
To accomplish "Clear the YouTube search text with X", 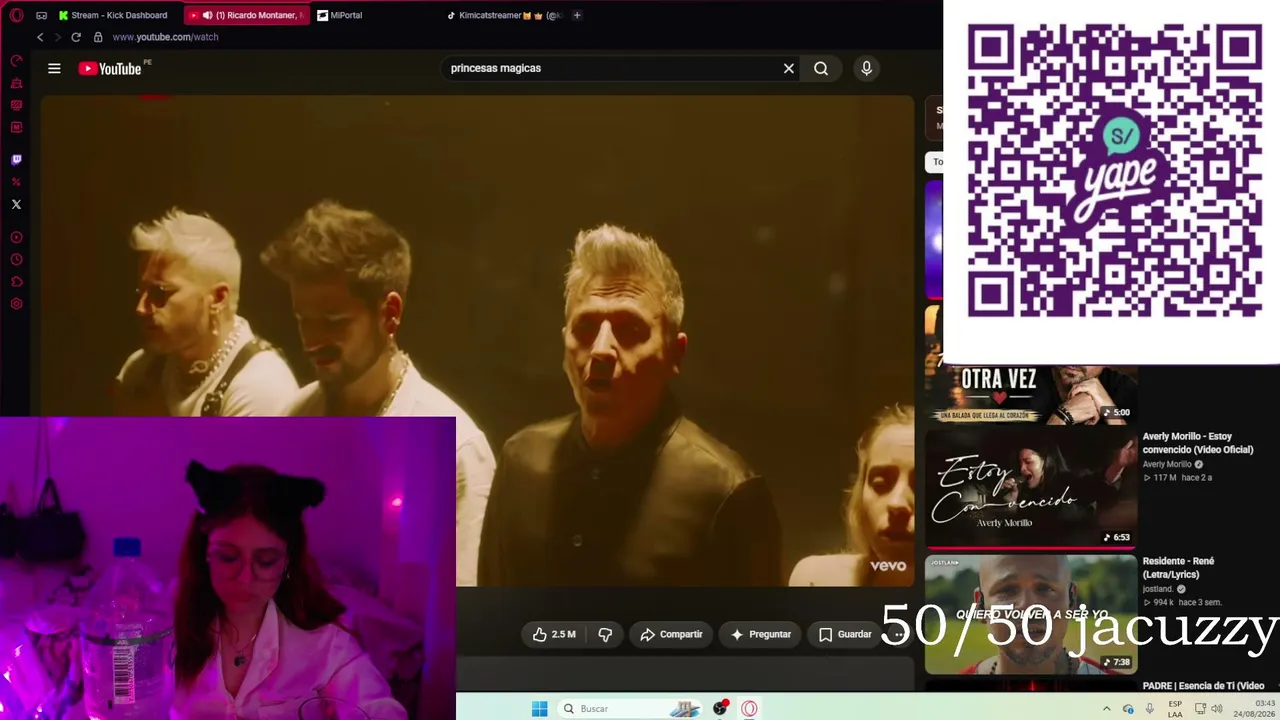I will click(x=789, y=68).
